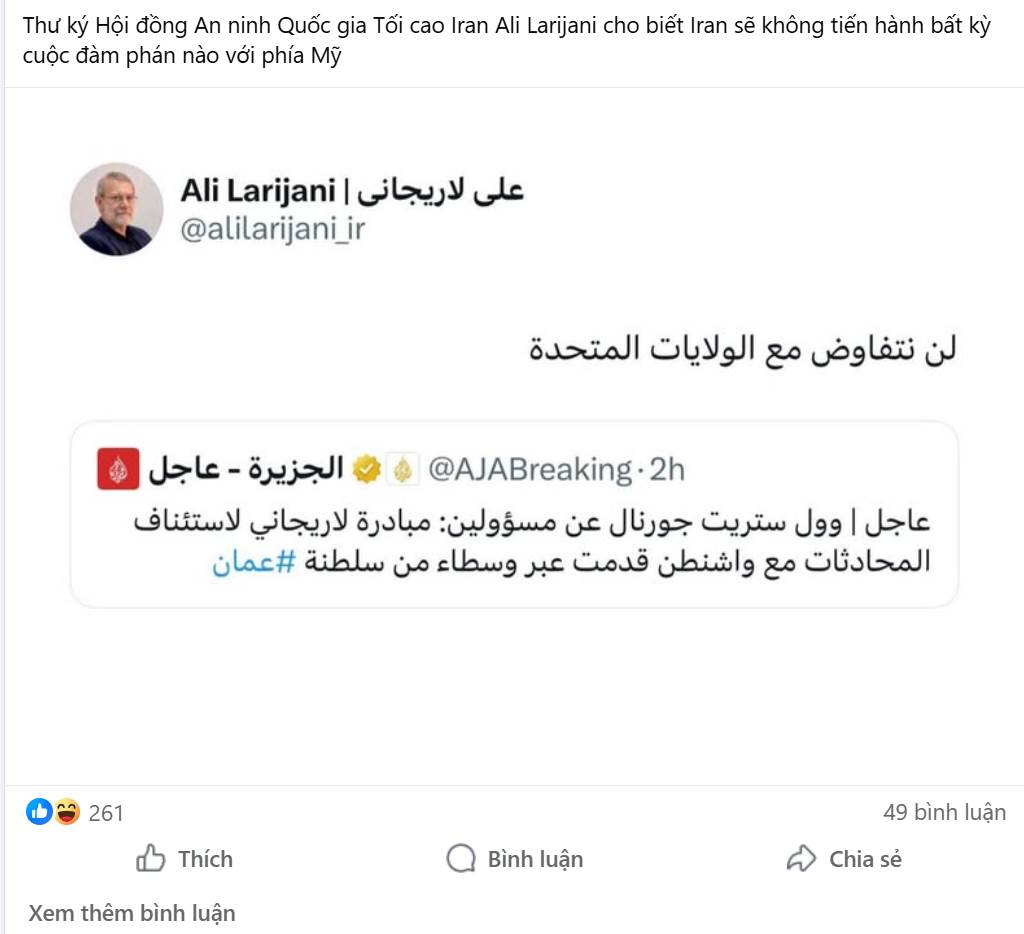Click the 2h tweet timestamp
1024x934 pixels.
pyautogui.click(x=665, y=469)
